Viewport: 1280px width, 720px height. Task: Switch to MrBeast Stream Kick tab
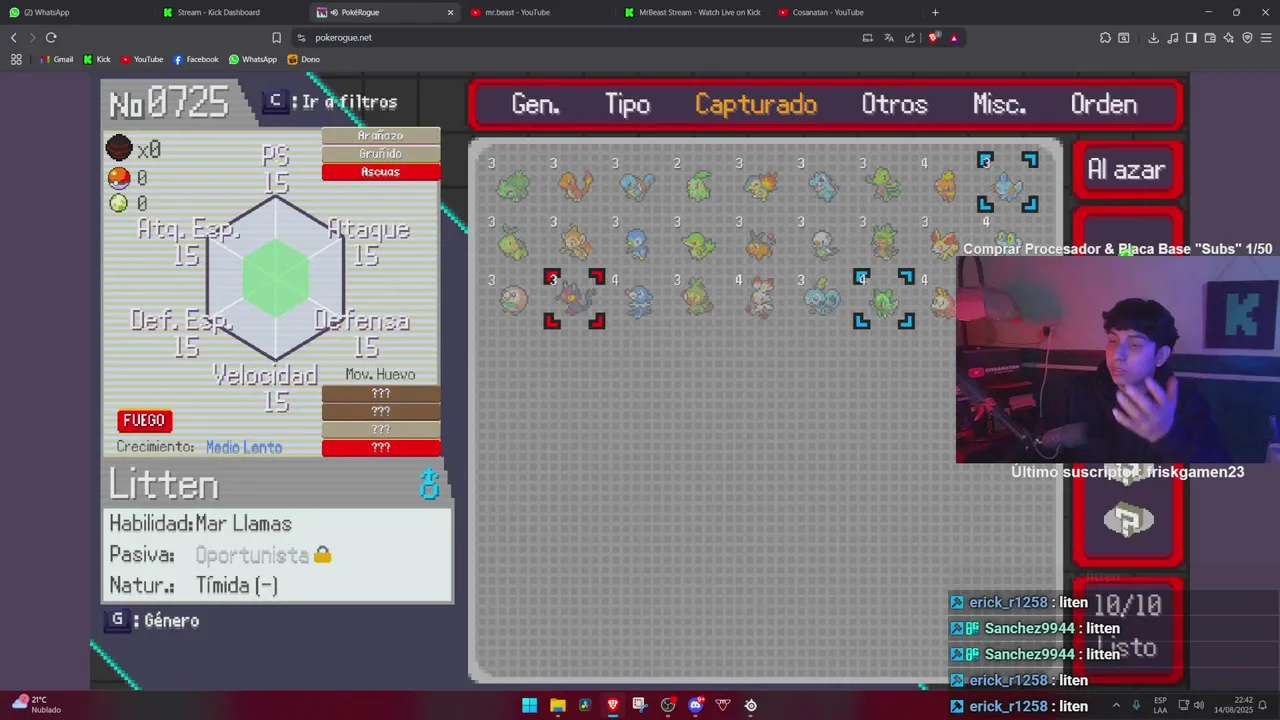(x=692, y=12)
